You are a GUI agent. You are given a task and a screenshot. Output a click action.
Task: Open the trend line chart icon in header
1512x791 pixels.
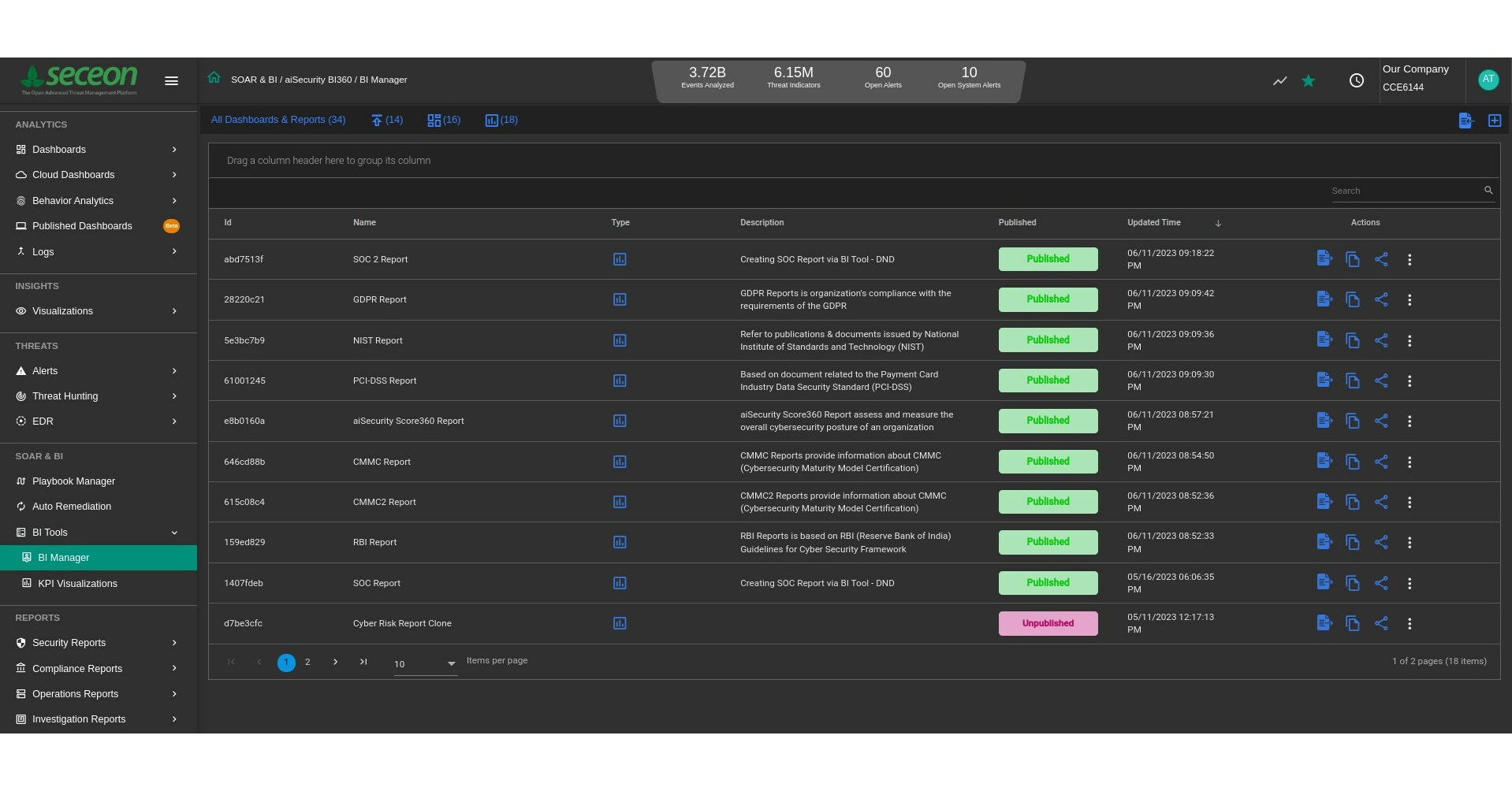pos(1279,80)
